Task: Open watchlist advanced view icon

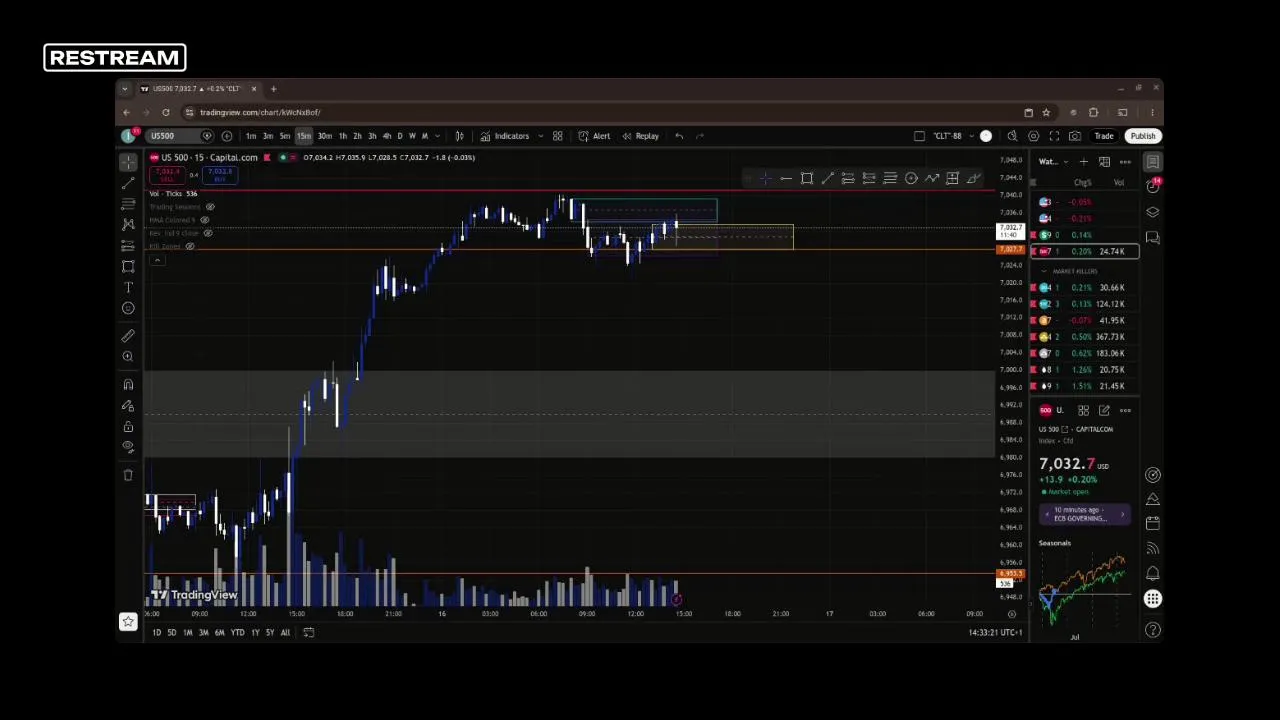Action: (1104, 162)
